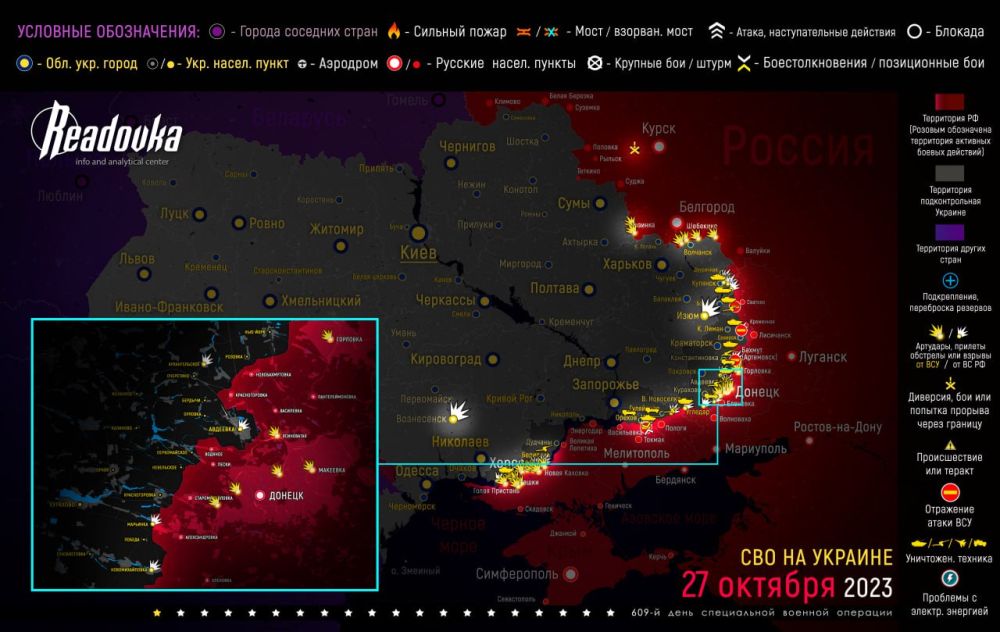Click the red Территория РФ swatch
The width and height of the screenshot is (1000, 632).
[x=950, y=102]
